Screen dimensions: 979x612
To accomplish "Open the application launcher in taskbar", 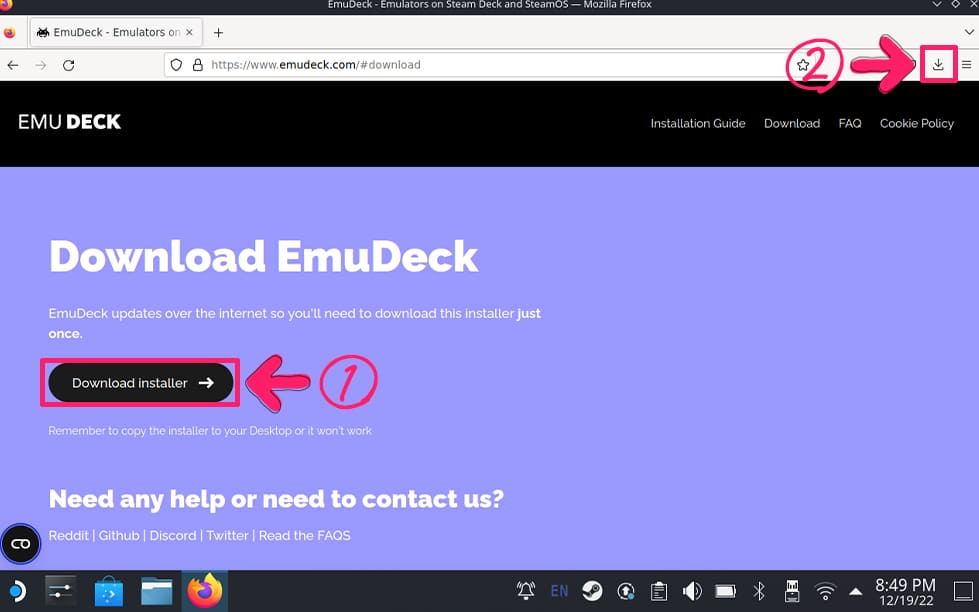I will tap(17, 591).
